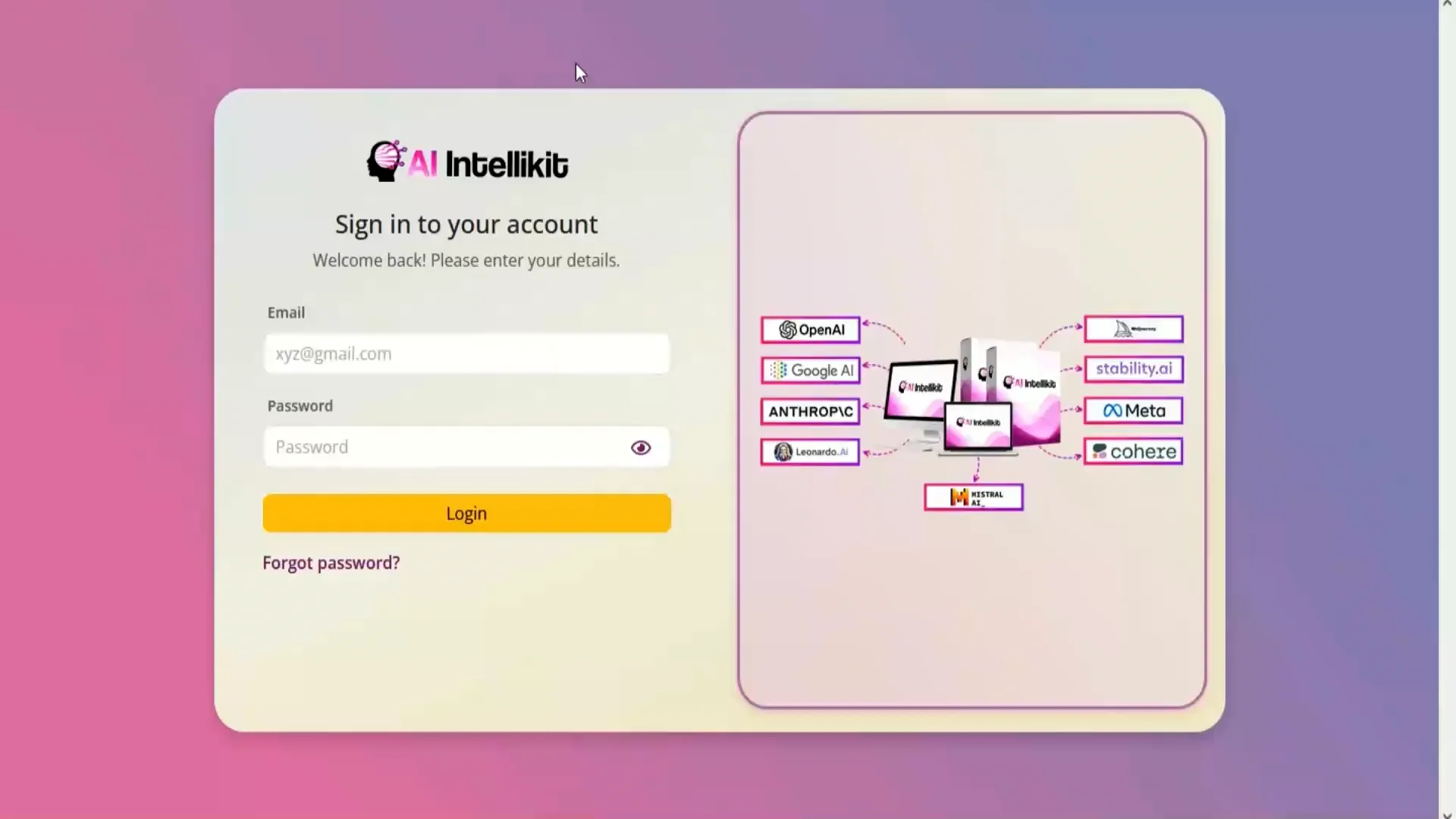This screenshot has width=1456, height=819.
Task: Click the Email input field
Action: pos(466,353)
